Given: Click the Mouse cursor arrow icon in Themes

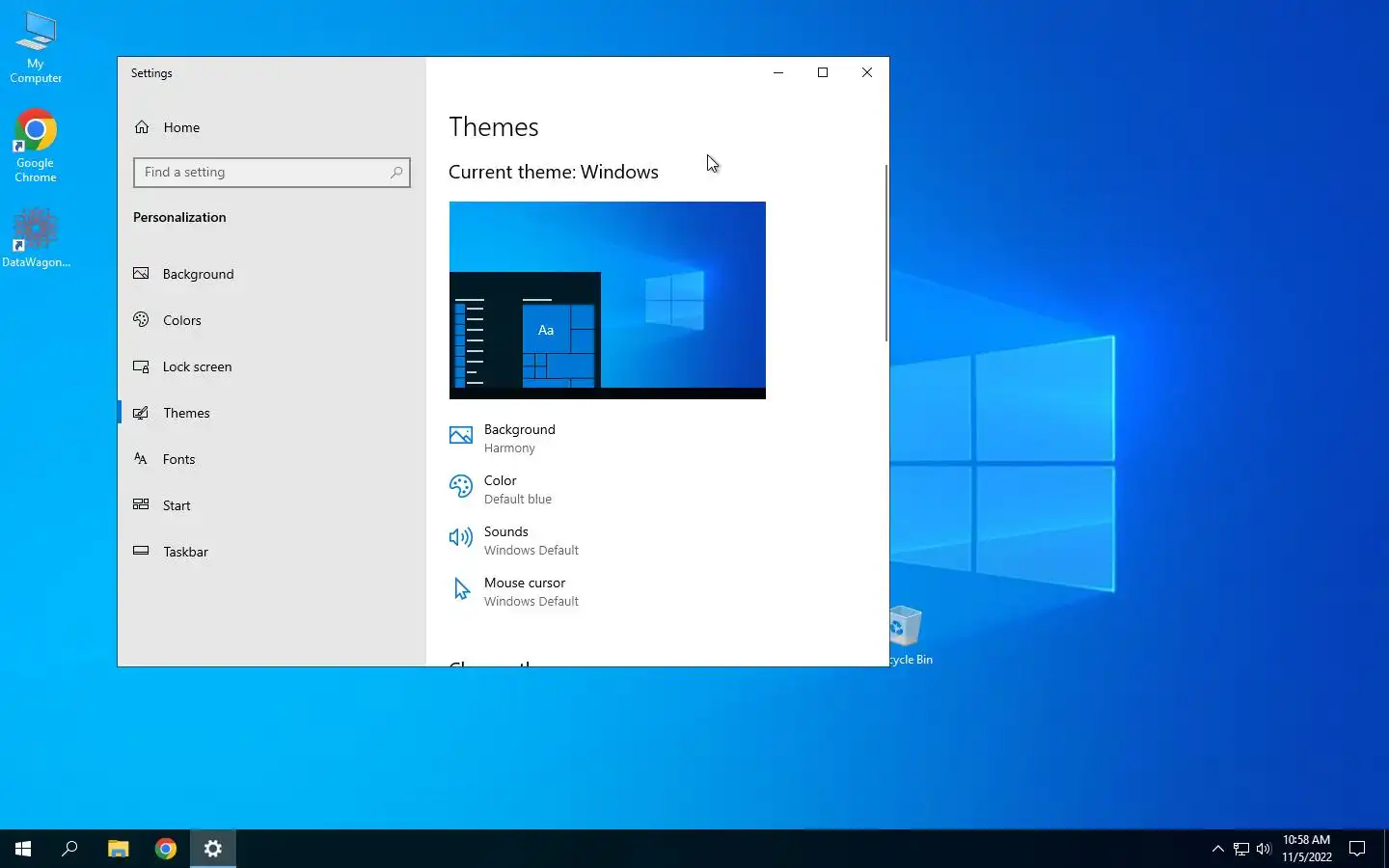Looking at the screenshot, I should pyautogui.click(x=462, y=589).
